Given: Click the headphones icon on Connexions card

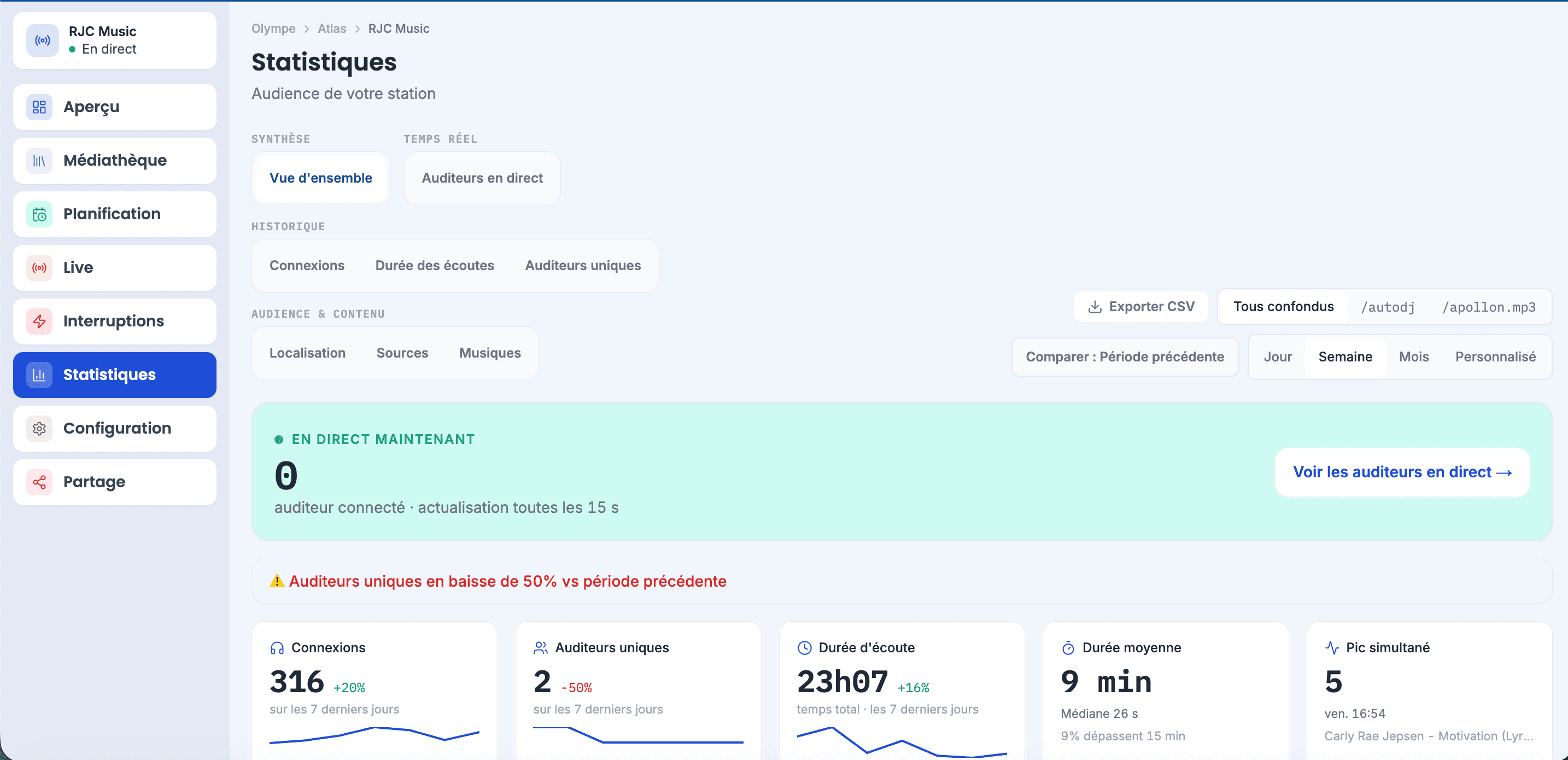Looking at the screenshot, I should tap(277, 648).
